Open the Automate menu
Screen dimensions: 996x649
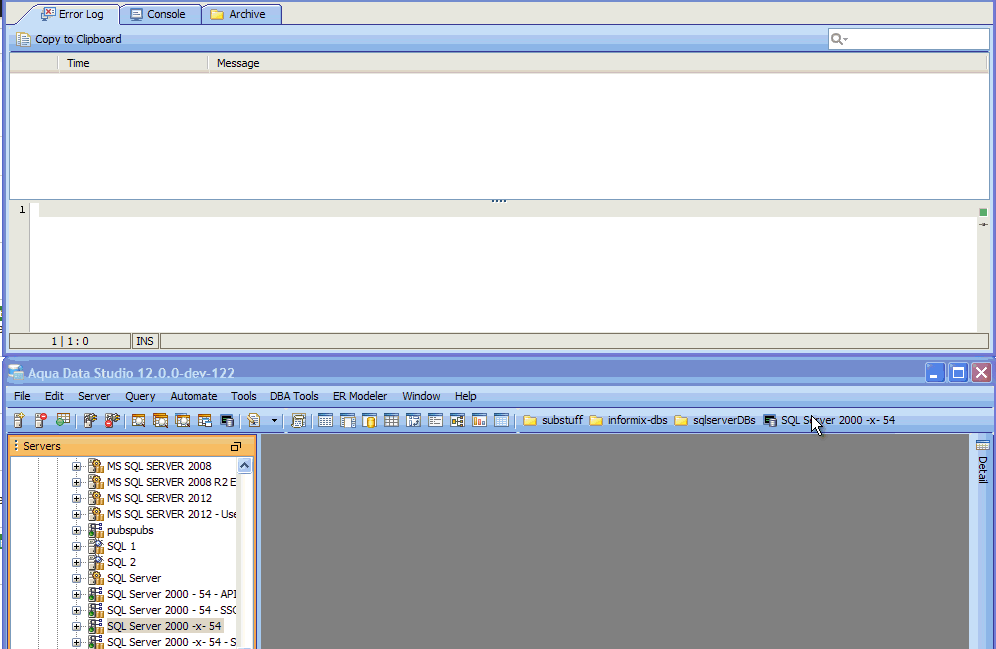(194, 396)
